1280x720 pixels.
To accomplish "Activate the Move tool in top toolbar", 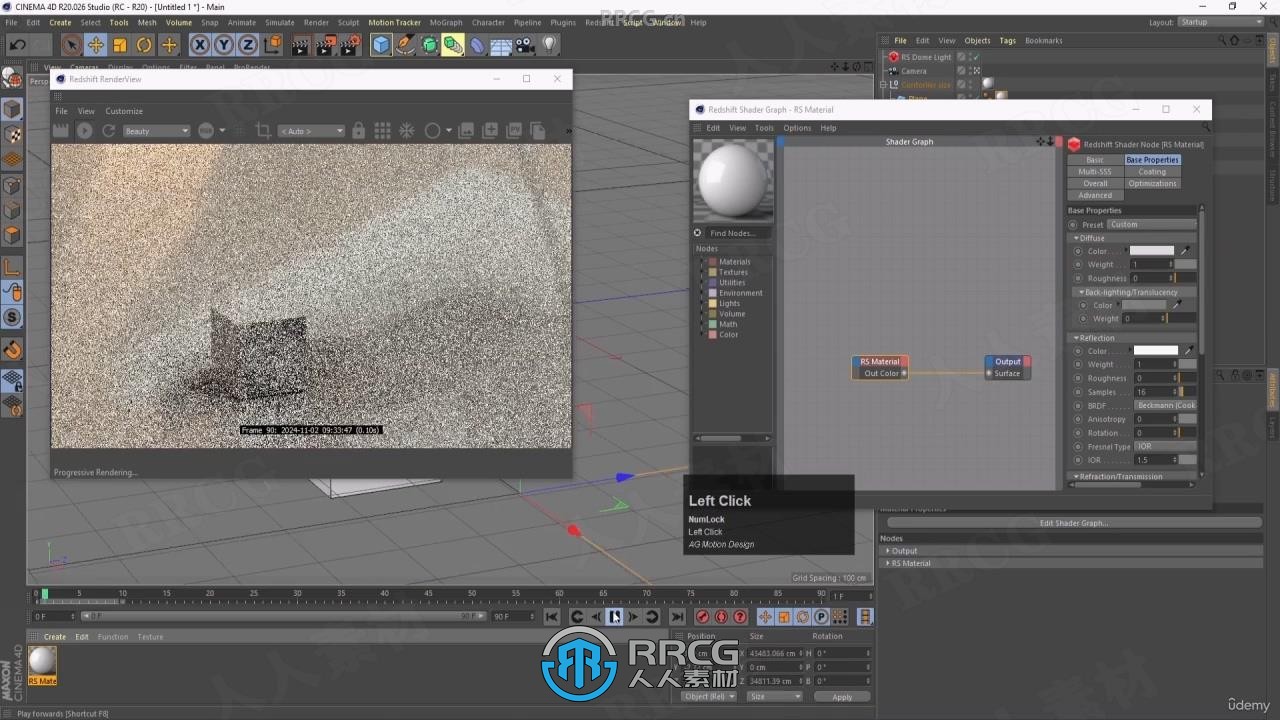I will [x=96, y=45].
